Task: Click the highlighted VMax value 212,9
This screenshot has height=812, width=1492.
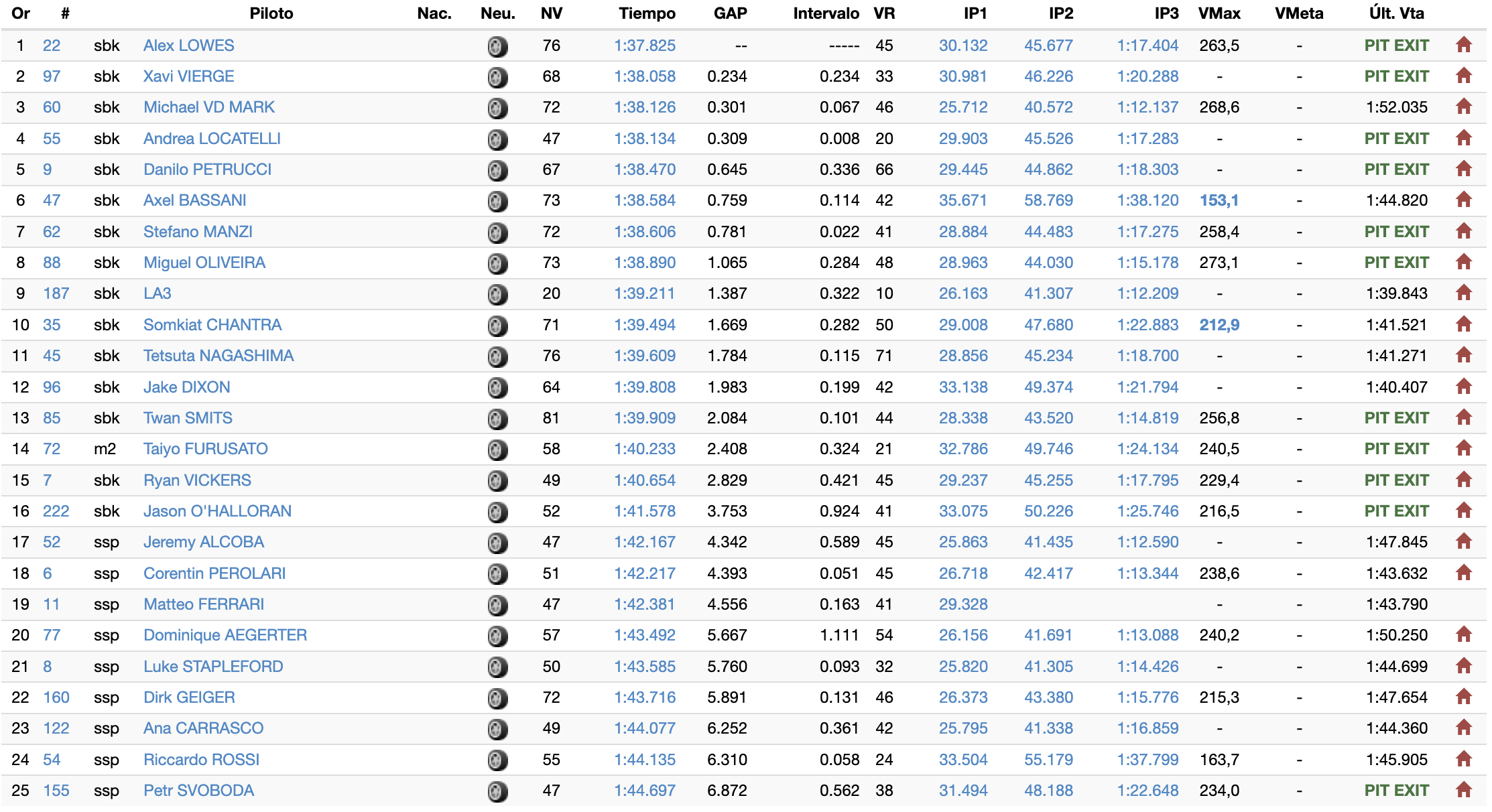Action: tap(1219, 325)
